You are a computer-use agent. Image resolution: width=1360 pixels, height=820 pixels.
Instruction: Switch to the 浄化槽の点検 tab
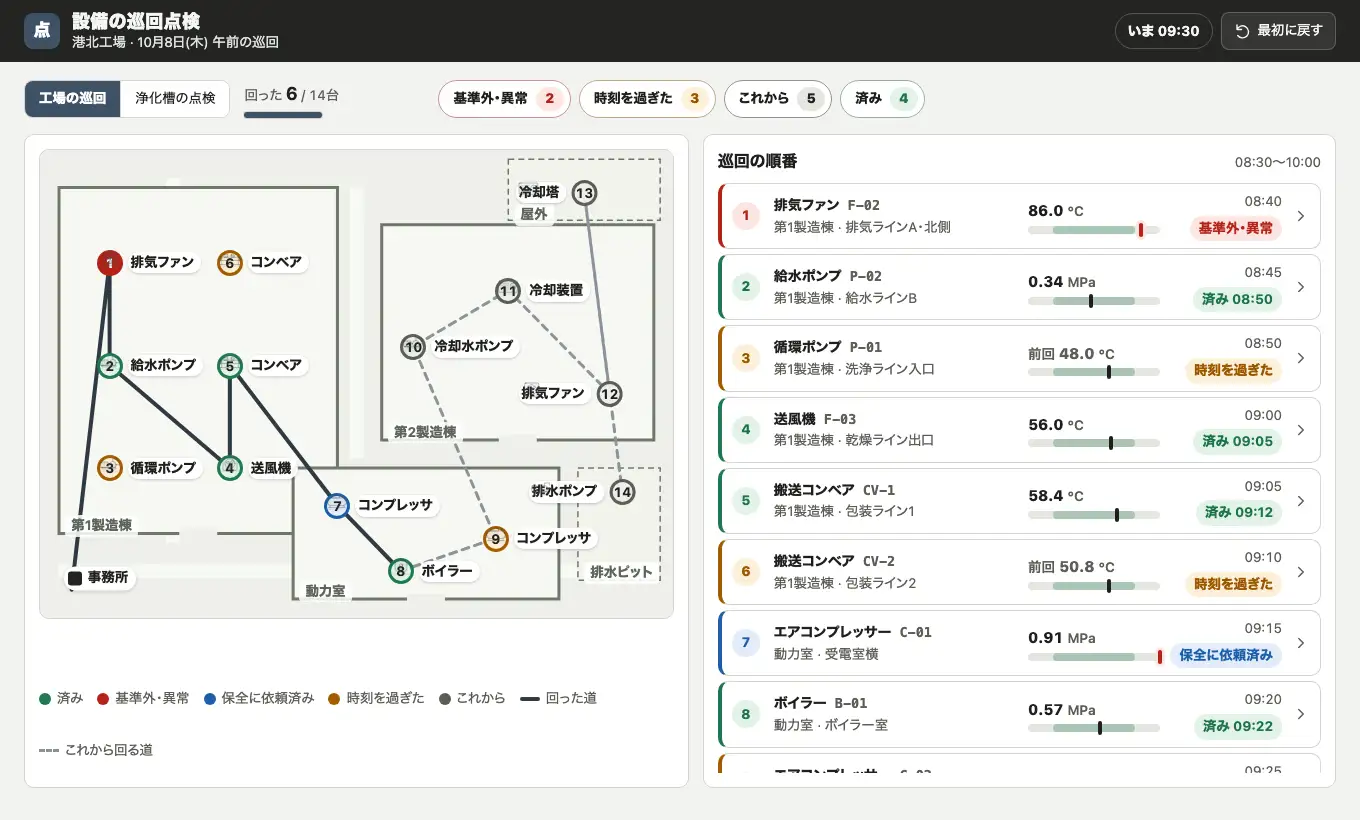tap(175, 99)
